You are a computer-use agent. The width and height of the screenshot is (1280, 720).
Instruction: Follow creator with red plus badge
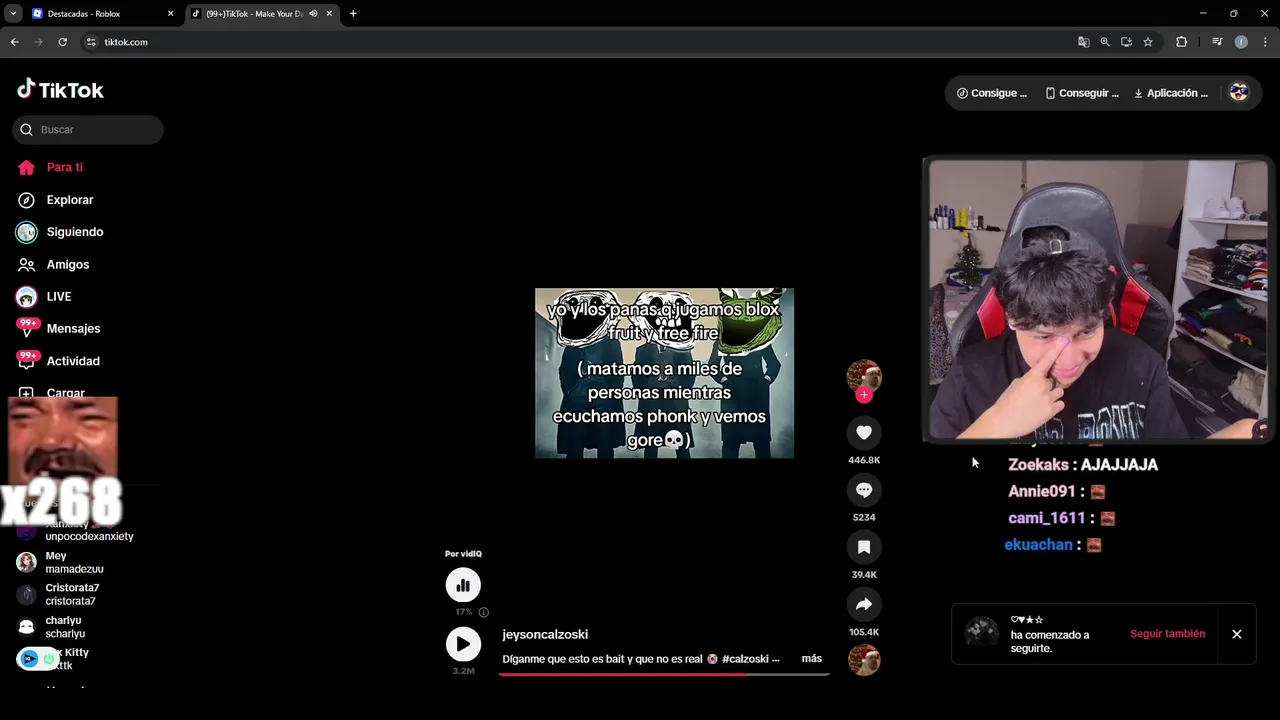pyautogui.click(x=864, y=395)
